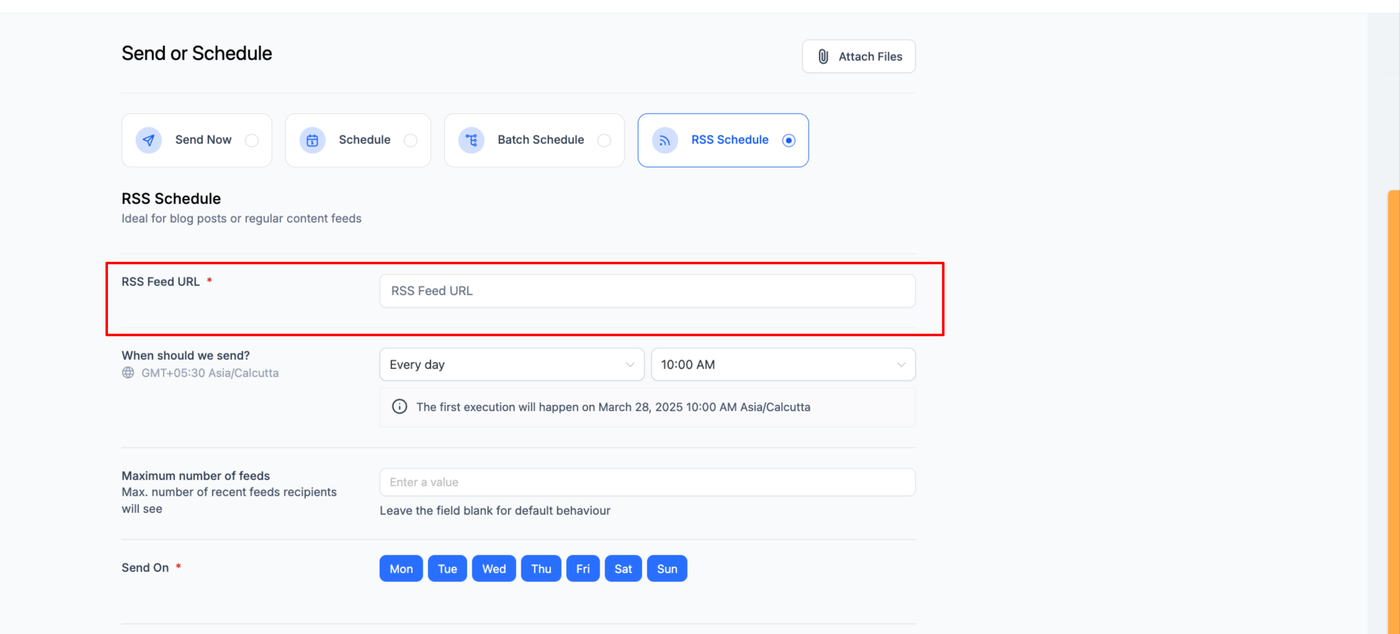The width and height of the screenshot is (1400, 634).
Task: Click the Attach Files button
Action: point(859,57)
